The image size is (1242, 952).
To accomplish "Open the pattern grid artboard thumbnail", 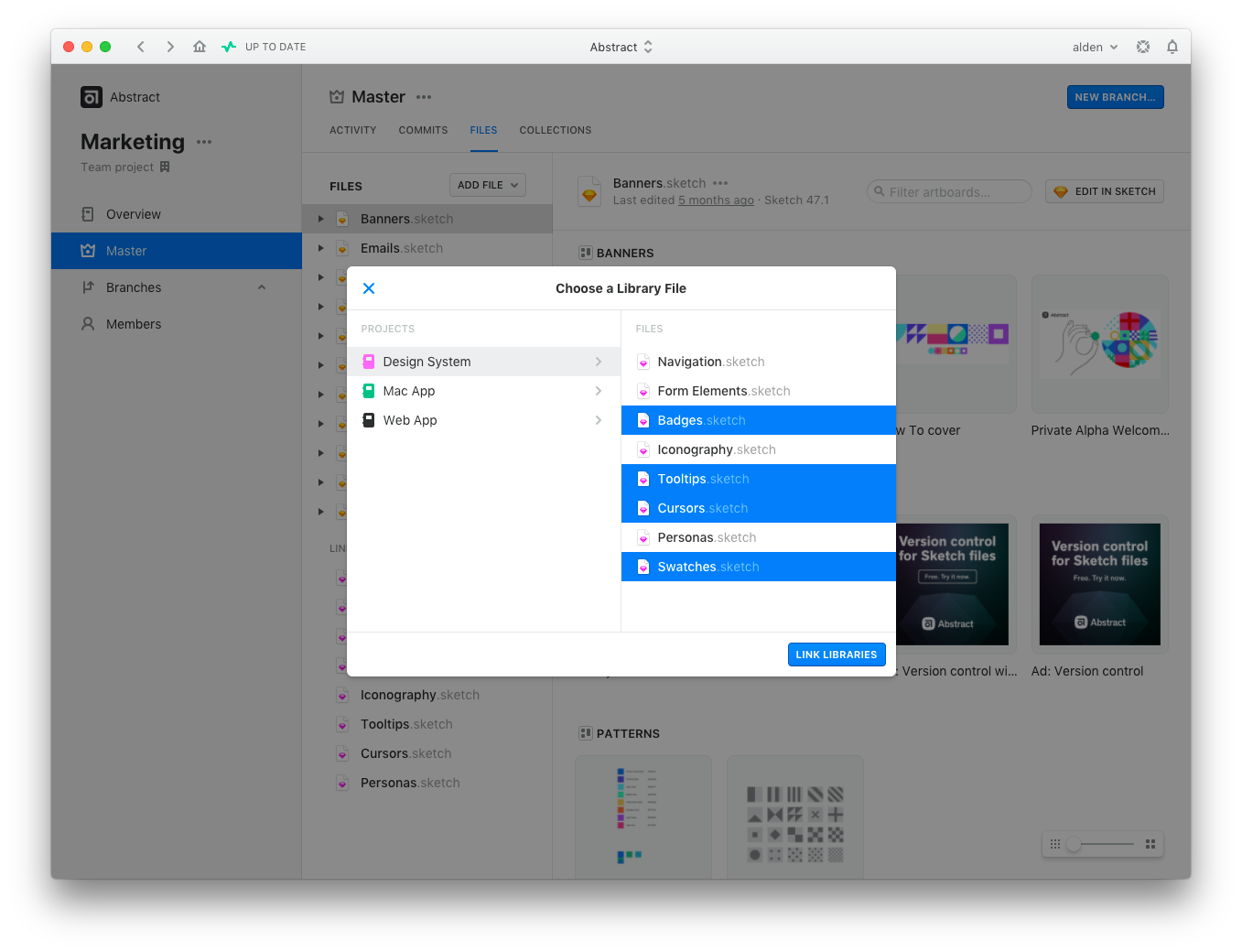I will (x=795, y=817).
